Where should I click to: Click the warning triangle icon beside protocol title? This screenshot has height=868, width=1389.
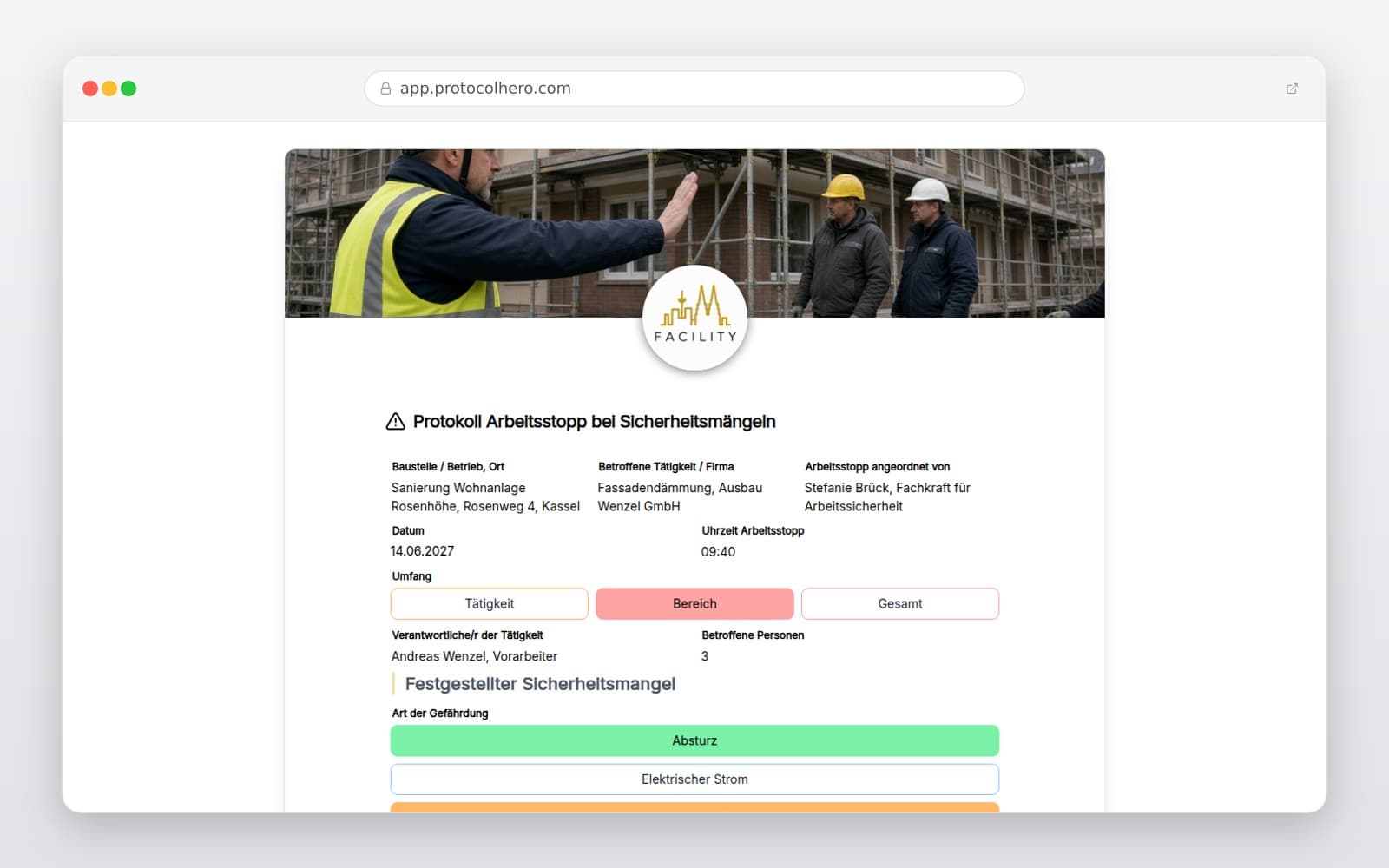[395, 422]
